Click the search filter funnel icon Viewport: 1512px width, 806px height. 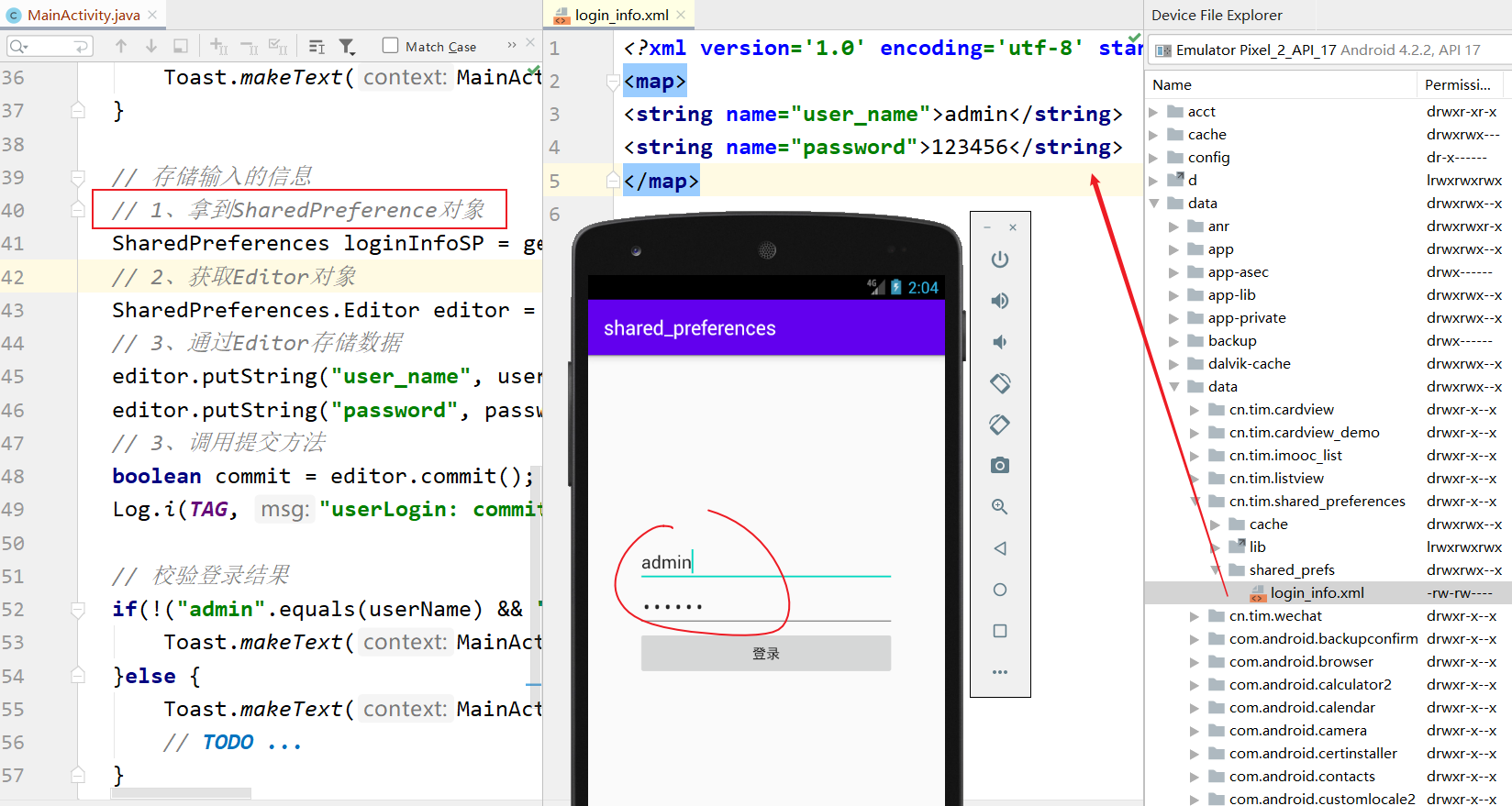pyautogui.click(x=347, y=47)
